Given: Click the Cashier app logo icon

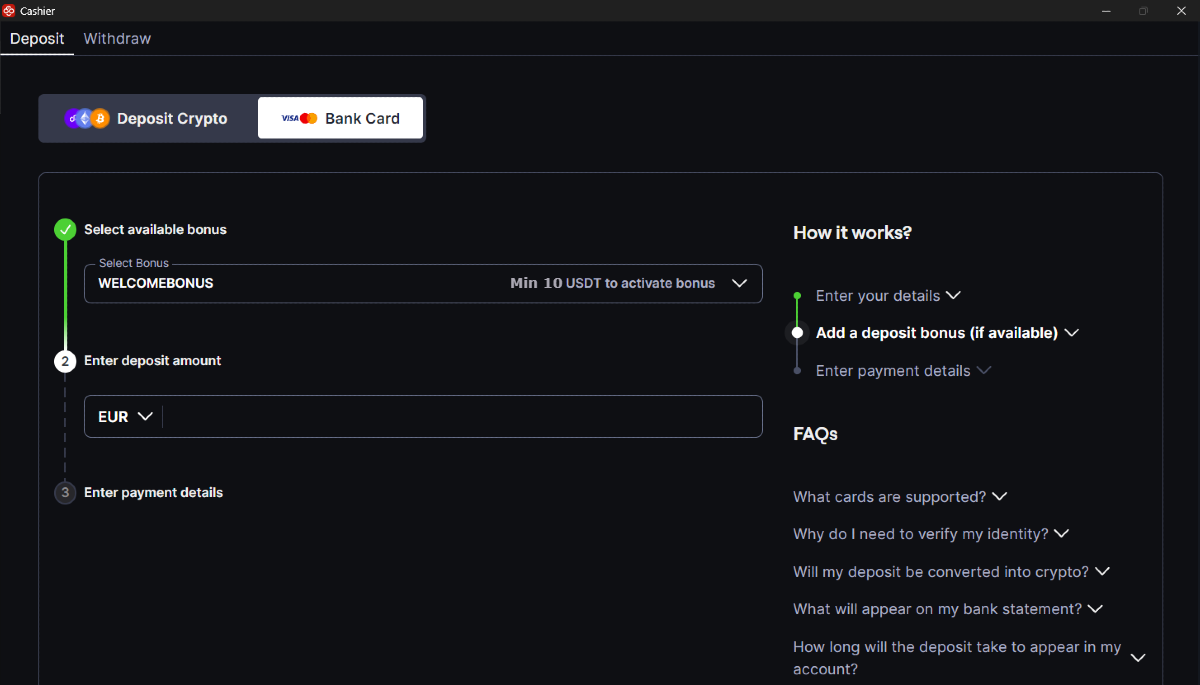Looking at the screenshot, I should tap(9, 11).
